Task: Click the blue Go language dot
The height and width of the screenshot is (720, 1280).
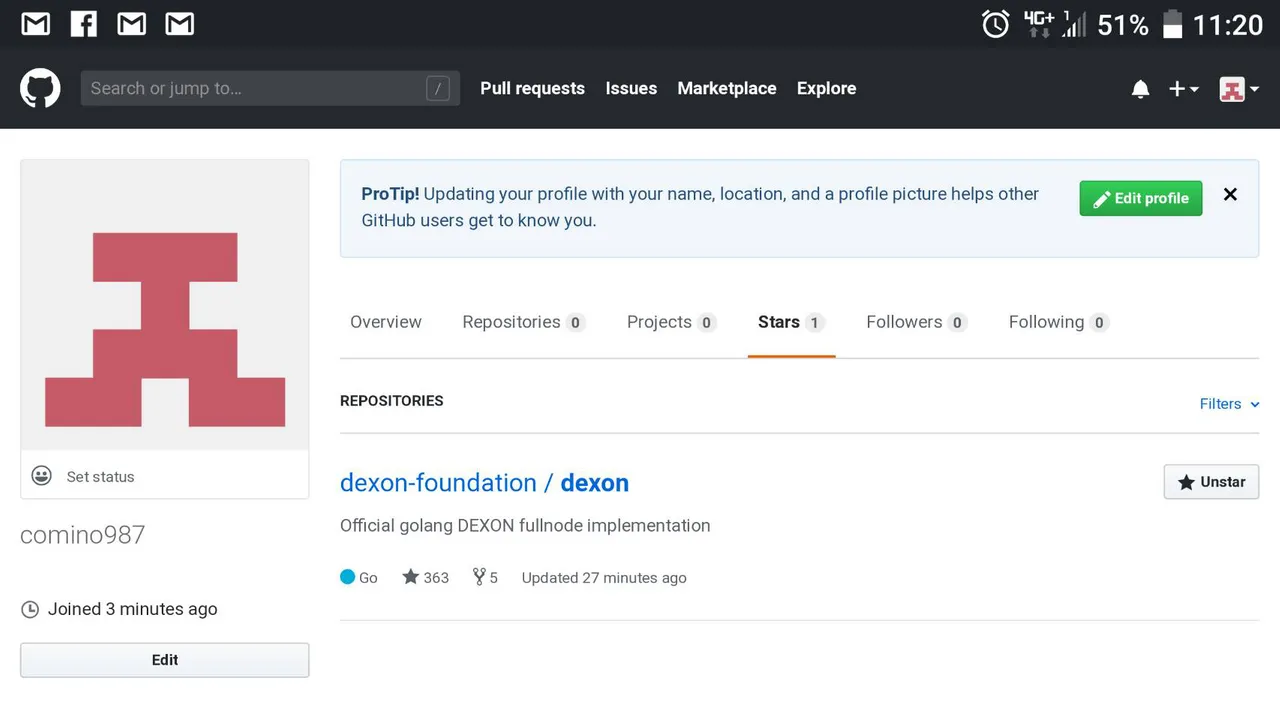Action: pyautogui.click(x=347, y=577)
